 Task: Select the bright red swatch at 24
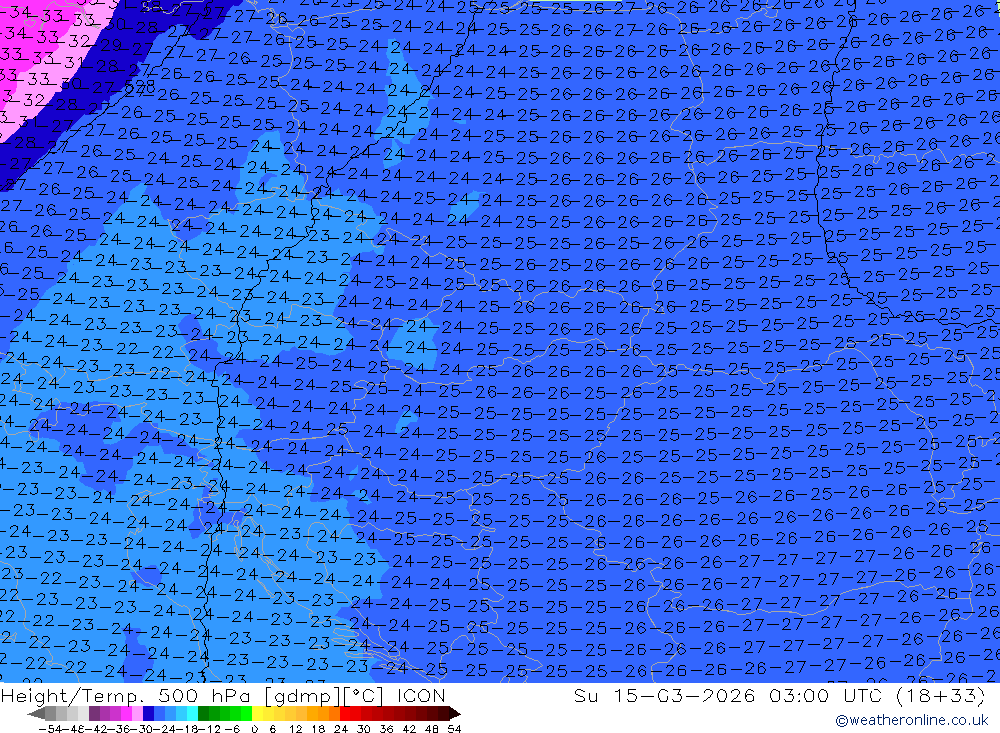pyautogui.click(x=344, y=713)
